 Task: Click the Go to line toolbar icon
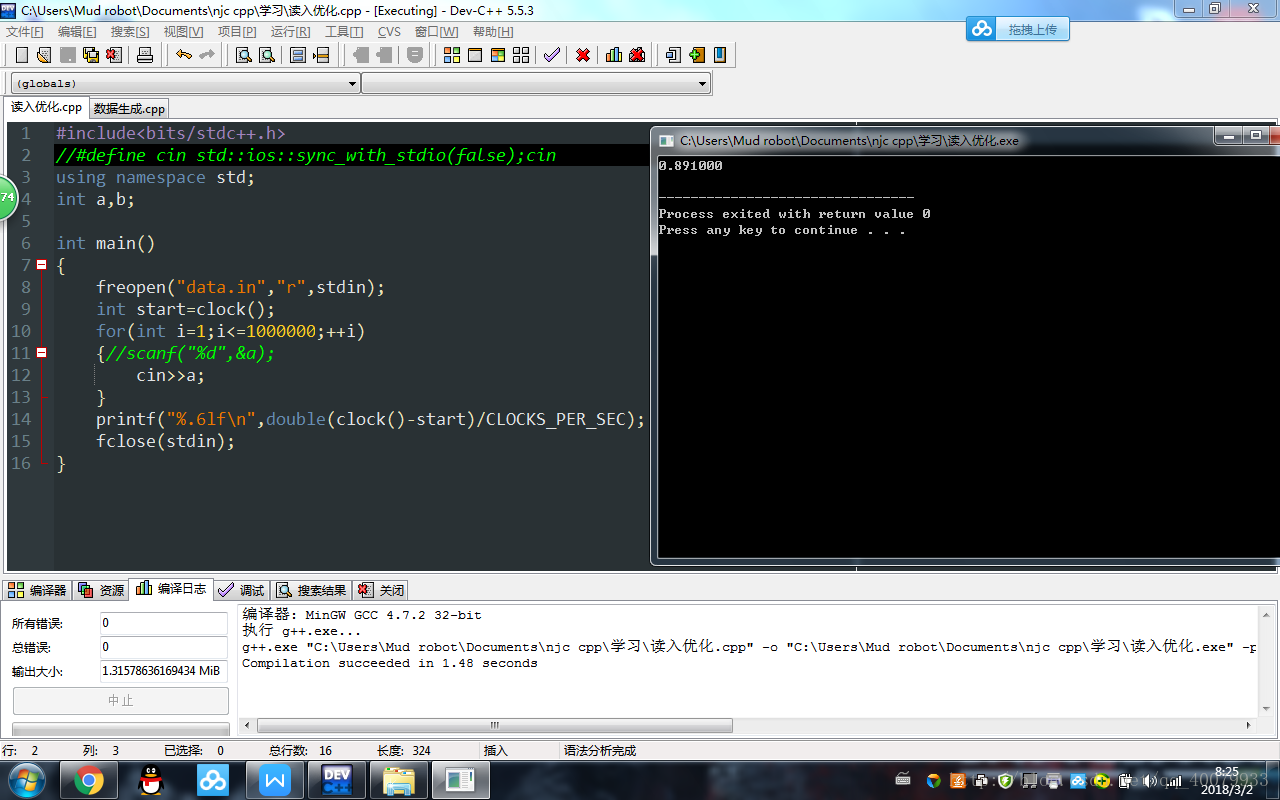click(x=321, y=55)
